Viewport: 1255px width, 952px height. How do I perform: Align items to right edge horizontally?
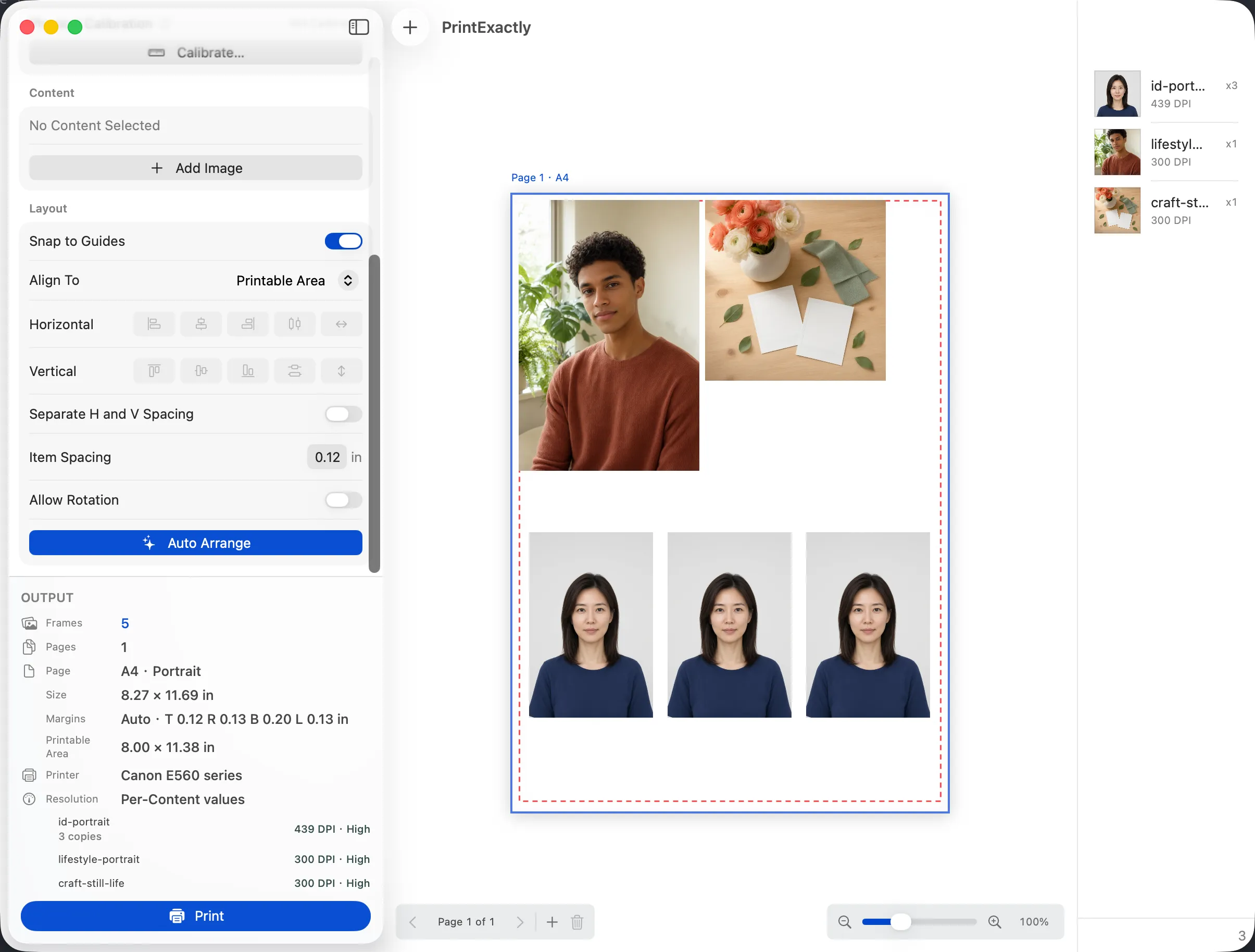[x=248, y=324]
